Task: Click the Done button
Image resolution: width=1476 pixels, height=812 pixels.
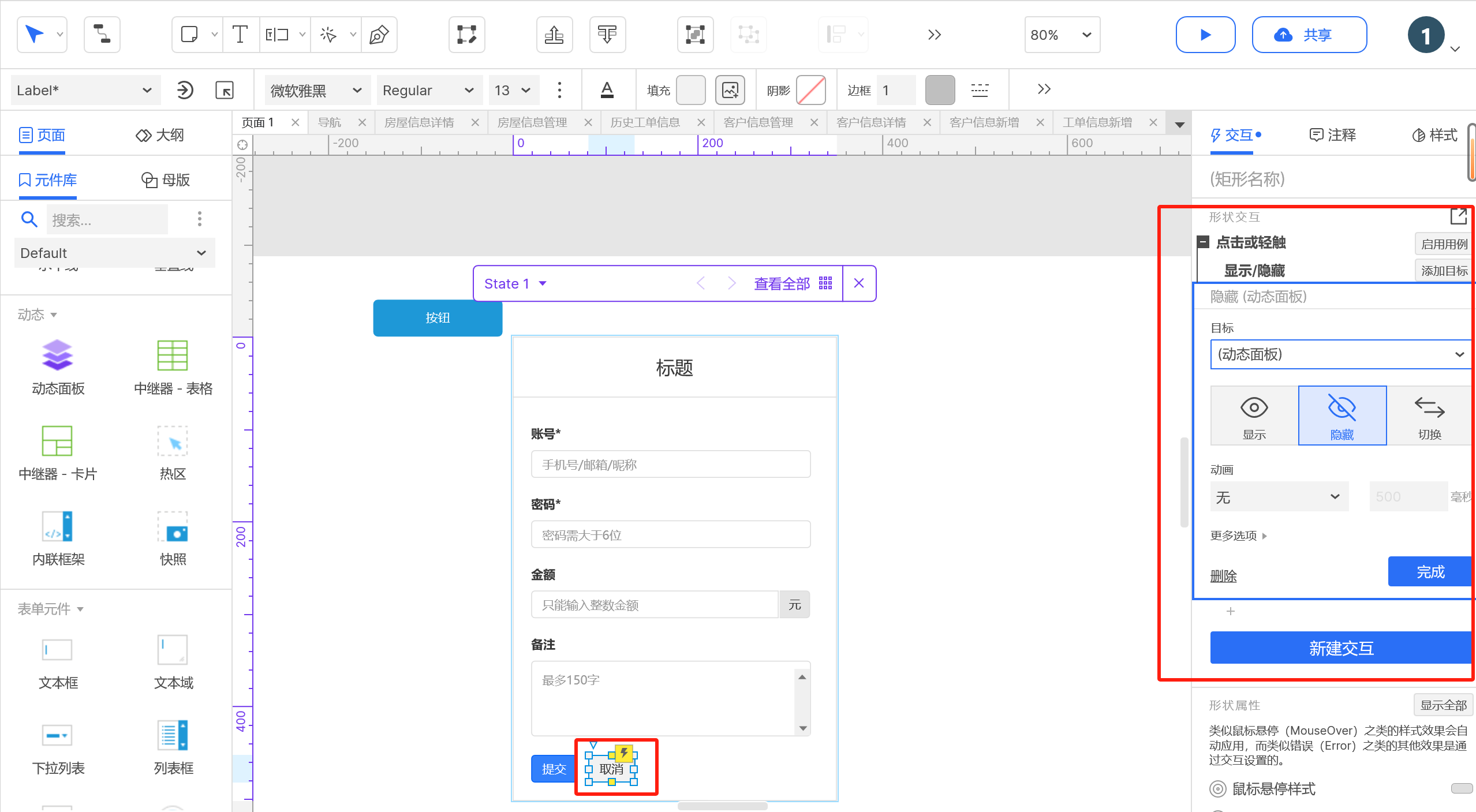Action: coord(1430,572)
